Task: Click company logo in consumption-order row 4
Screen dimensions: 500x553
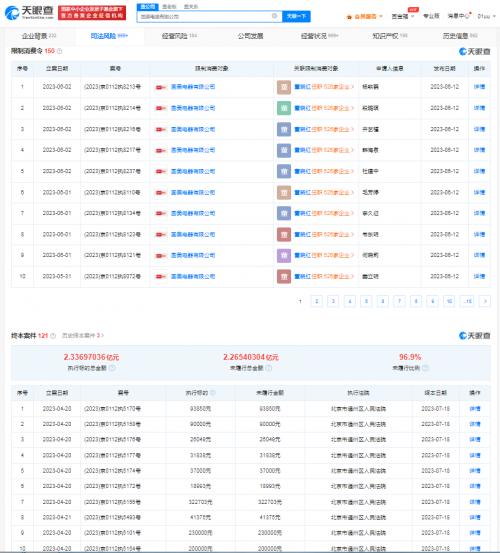Action: [x=161, y=151]
